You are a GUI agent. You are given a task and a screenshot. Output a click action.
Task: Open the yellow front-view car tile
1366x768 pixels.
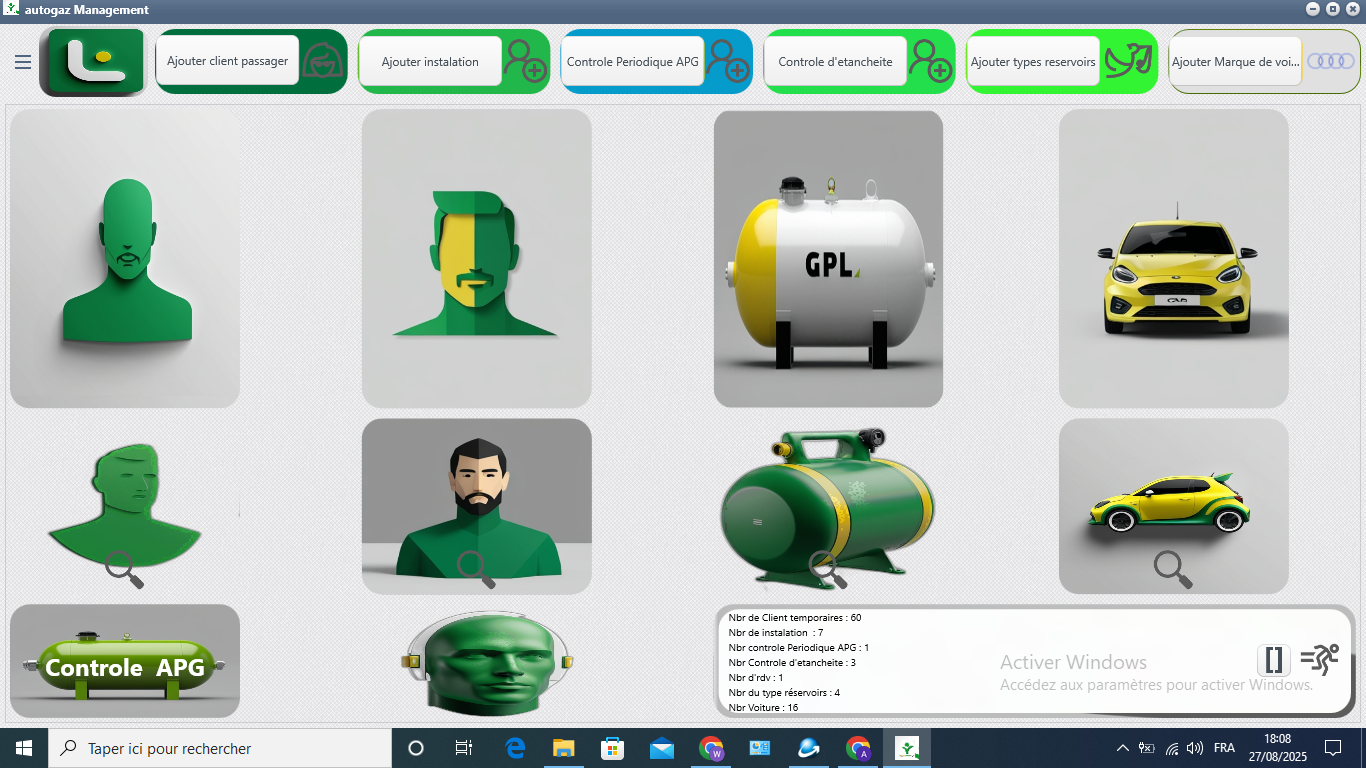click(1174, 258)
